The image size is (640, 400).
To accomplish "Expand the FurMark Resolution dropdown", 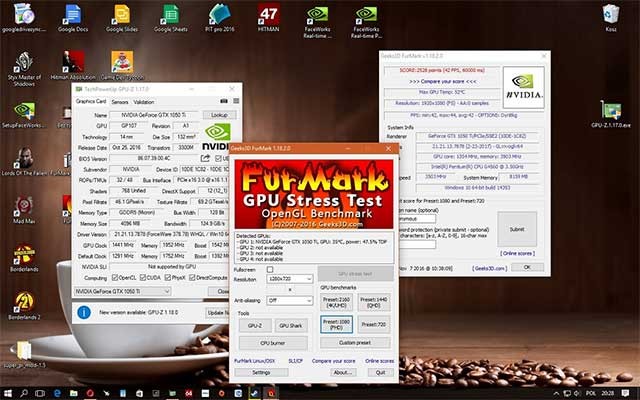I will tap(290, 279).
